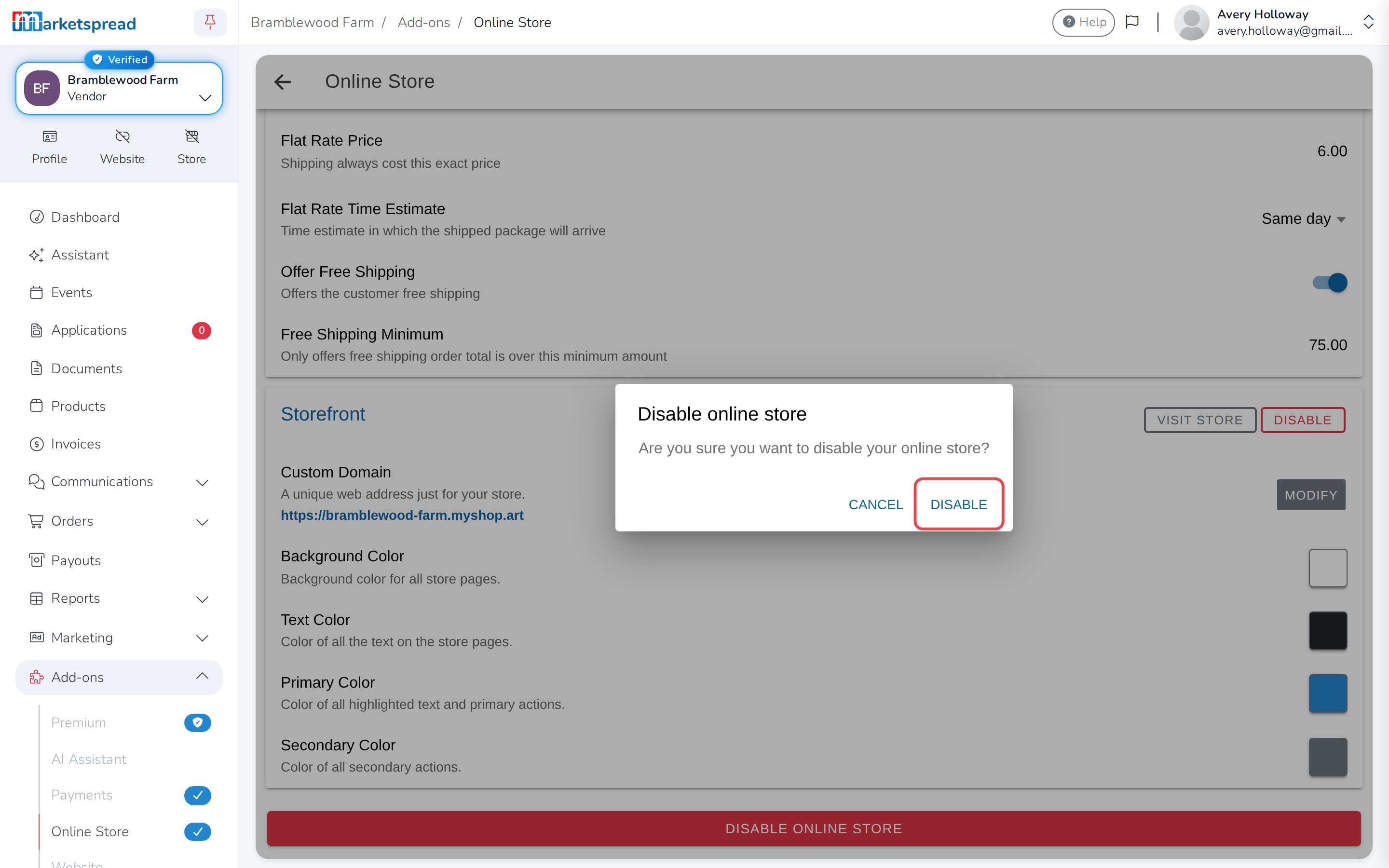The width and height of the screenshot is (1389, 868).
Task: Open the user account menu chevrons
Action: click(x=1368, y=22)
